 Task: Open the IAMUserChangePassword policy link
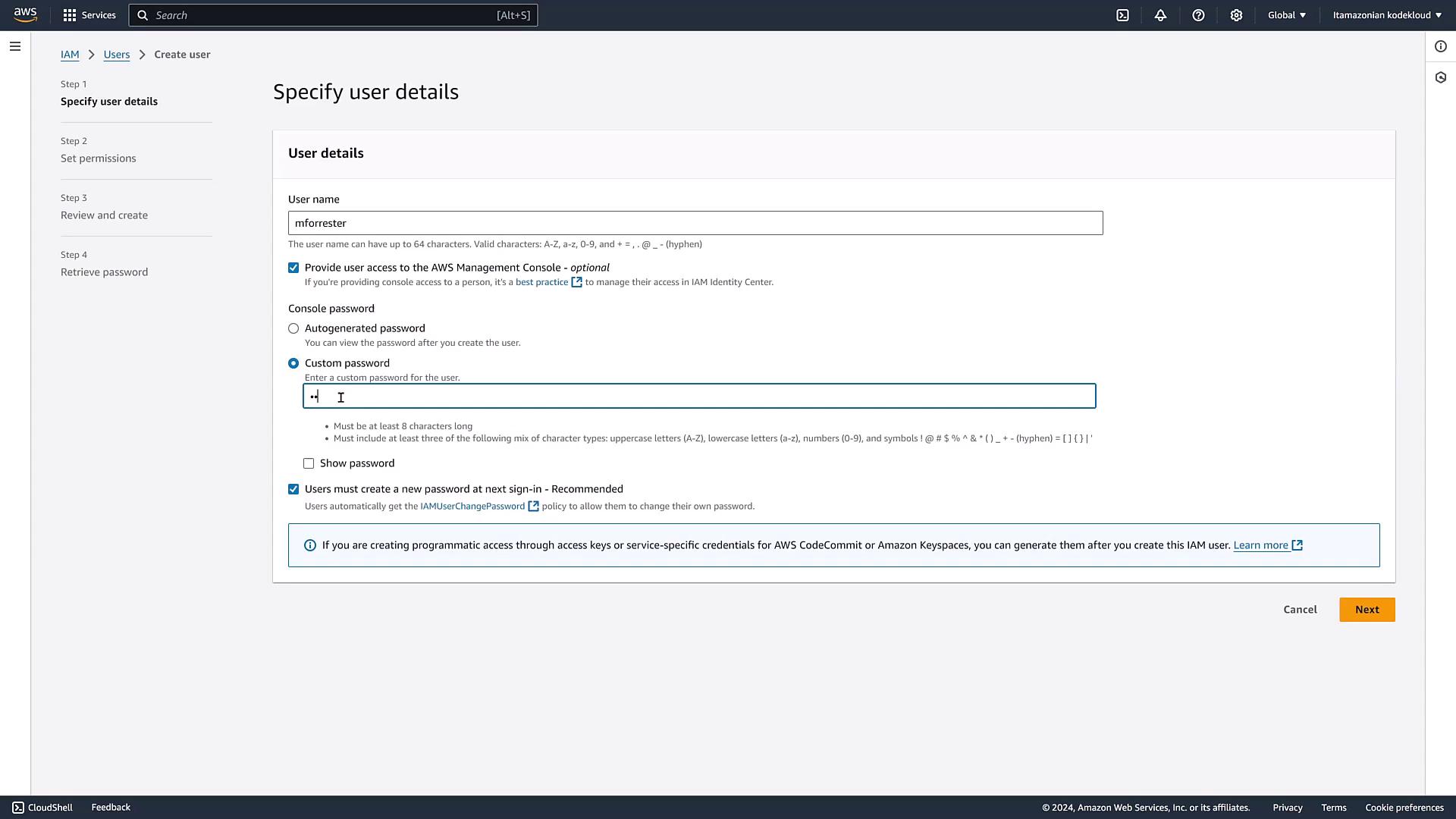pyautogui.click(x=472, y=507)
